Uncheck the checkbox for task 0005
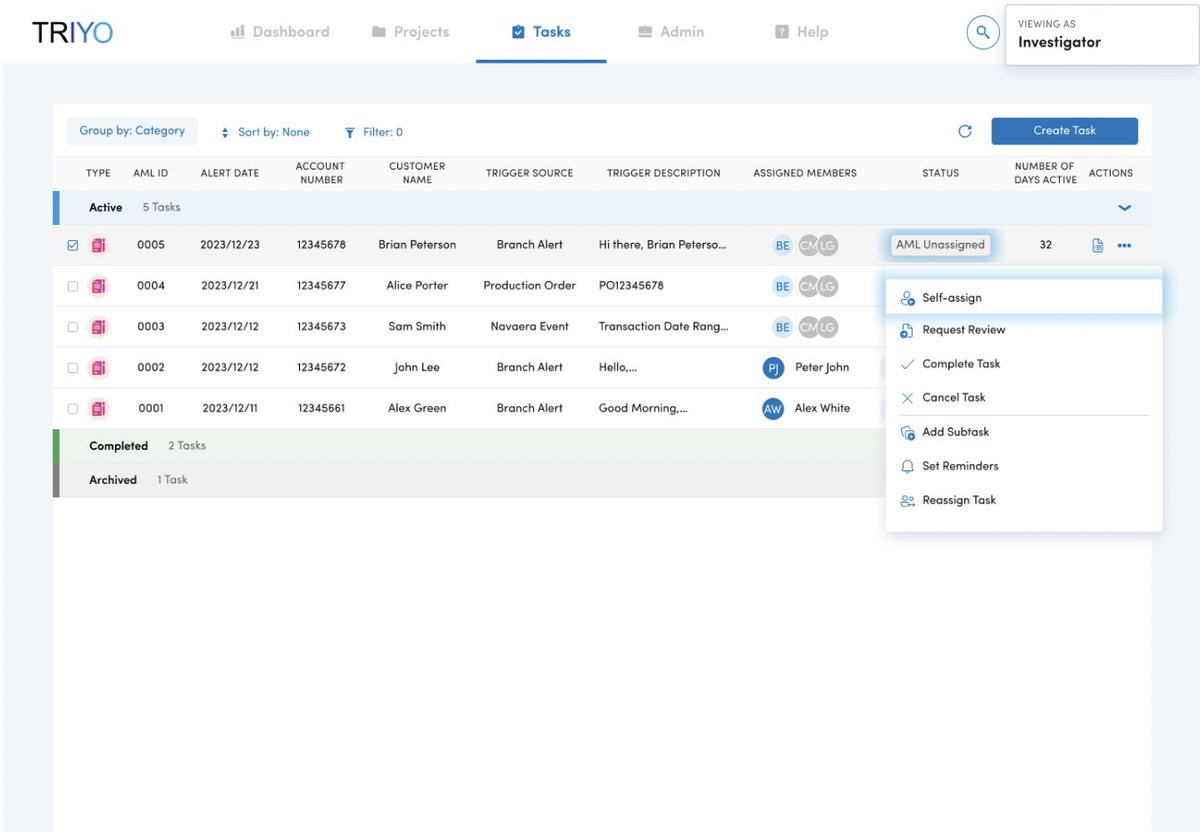 (x=72, y=245)
